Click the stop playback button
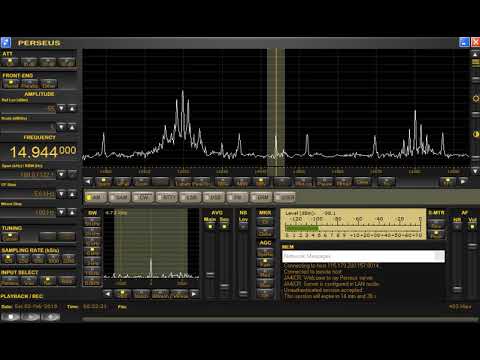 pyautogui.click(x=11, y=316)
